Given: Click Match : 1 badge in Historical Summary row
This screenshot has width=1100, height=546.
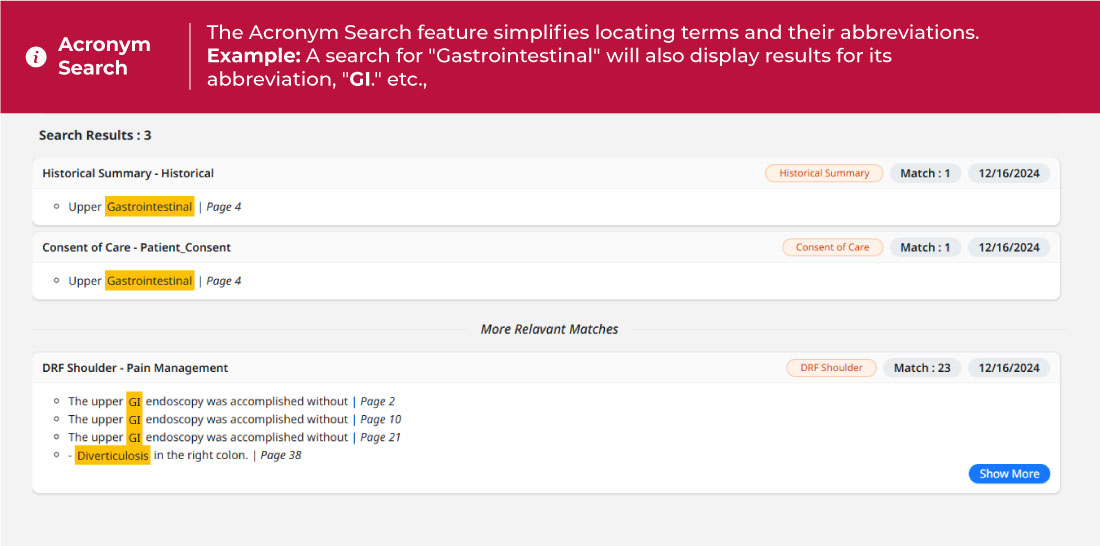Looking at the screenshot, I should pos(925,173).
